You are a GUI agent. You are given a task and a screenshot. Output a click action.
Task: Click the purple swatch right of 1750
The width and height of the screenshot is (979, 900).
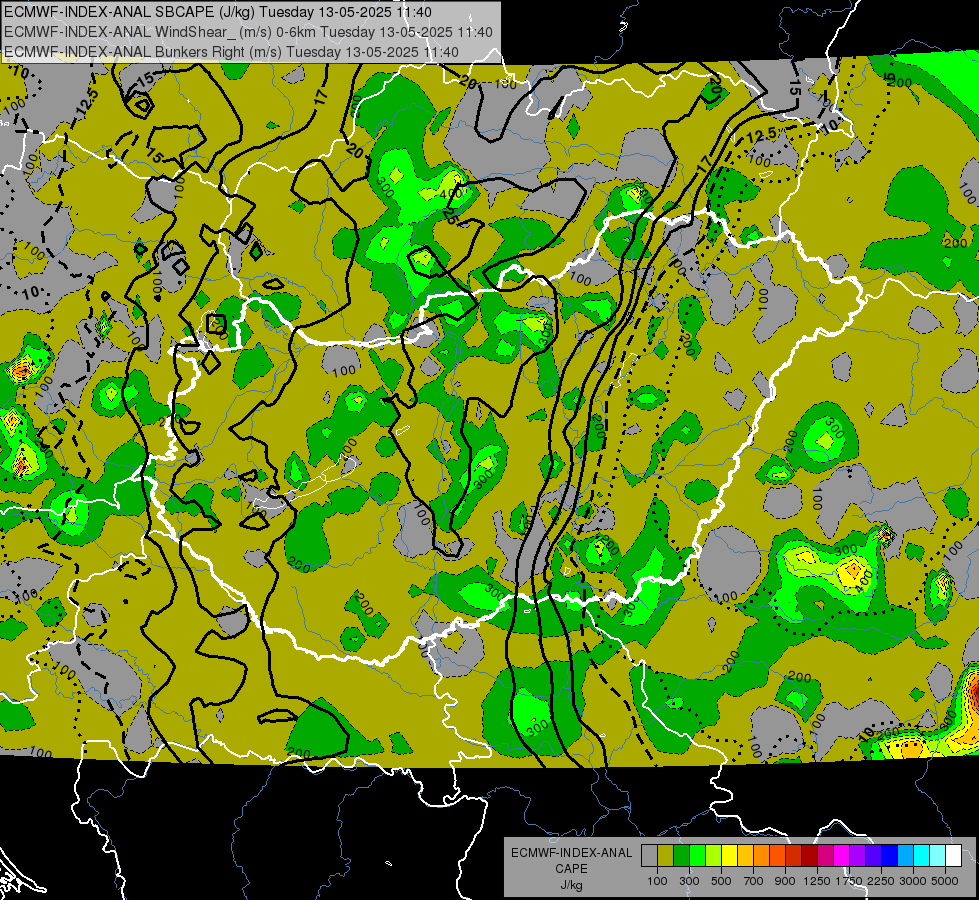(x=857, y=856)
